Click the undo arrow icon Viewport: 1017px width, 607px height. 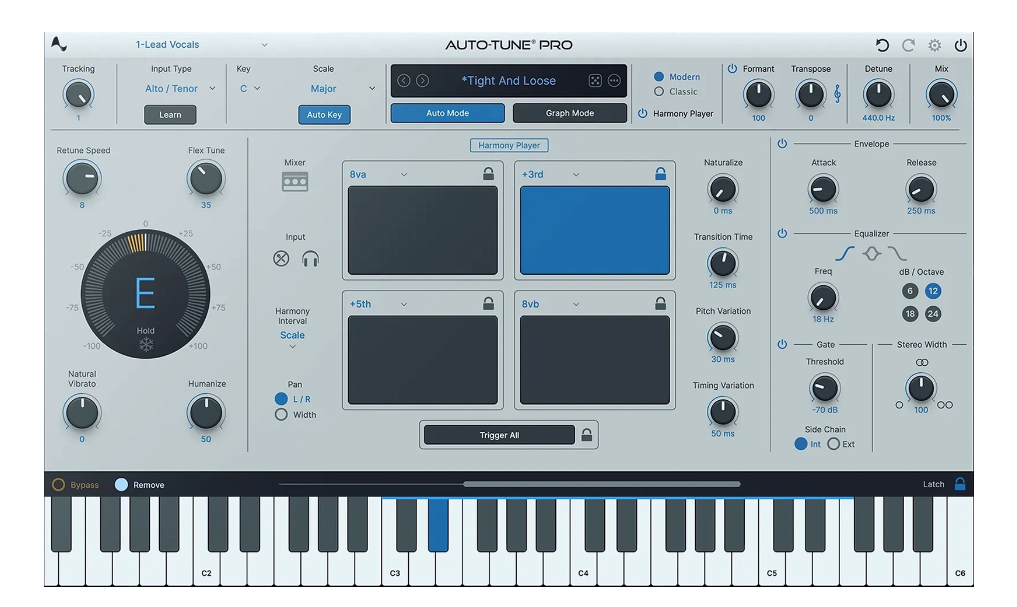[882, 45]
